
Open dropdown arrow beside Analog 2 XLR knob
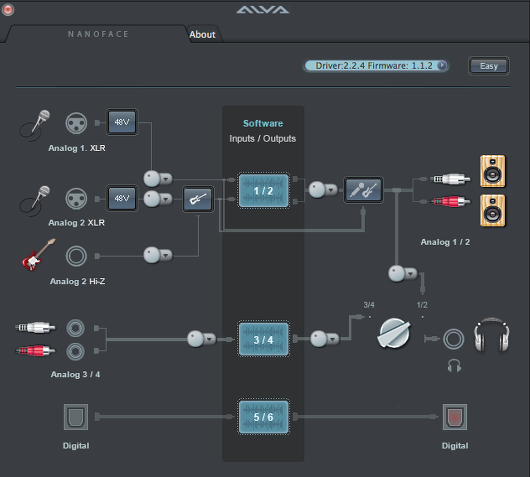tap(166, 199)
